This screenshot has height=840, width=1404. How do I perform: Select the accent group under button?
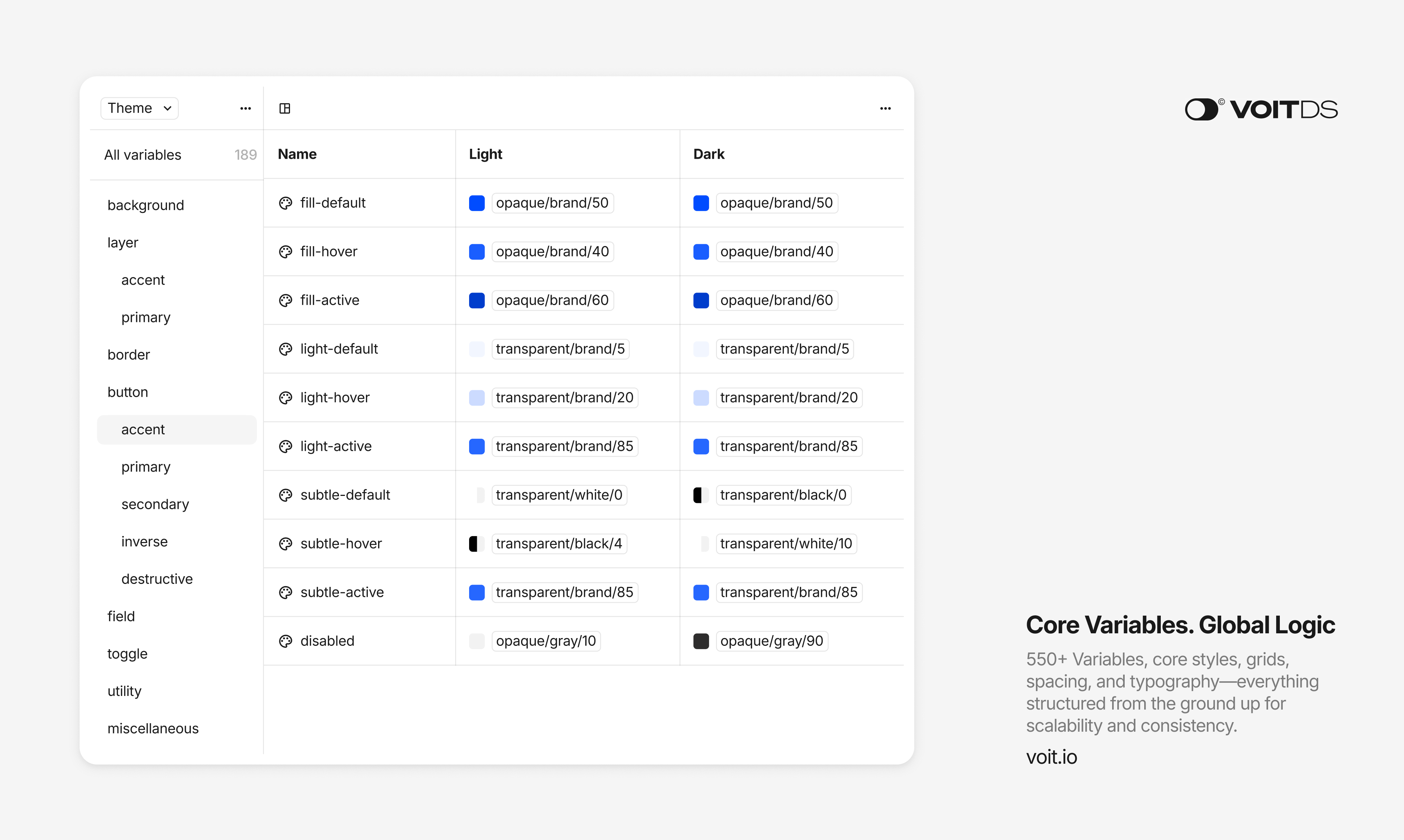(143, 429)
